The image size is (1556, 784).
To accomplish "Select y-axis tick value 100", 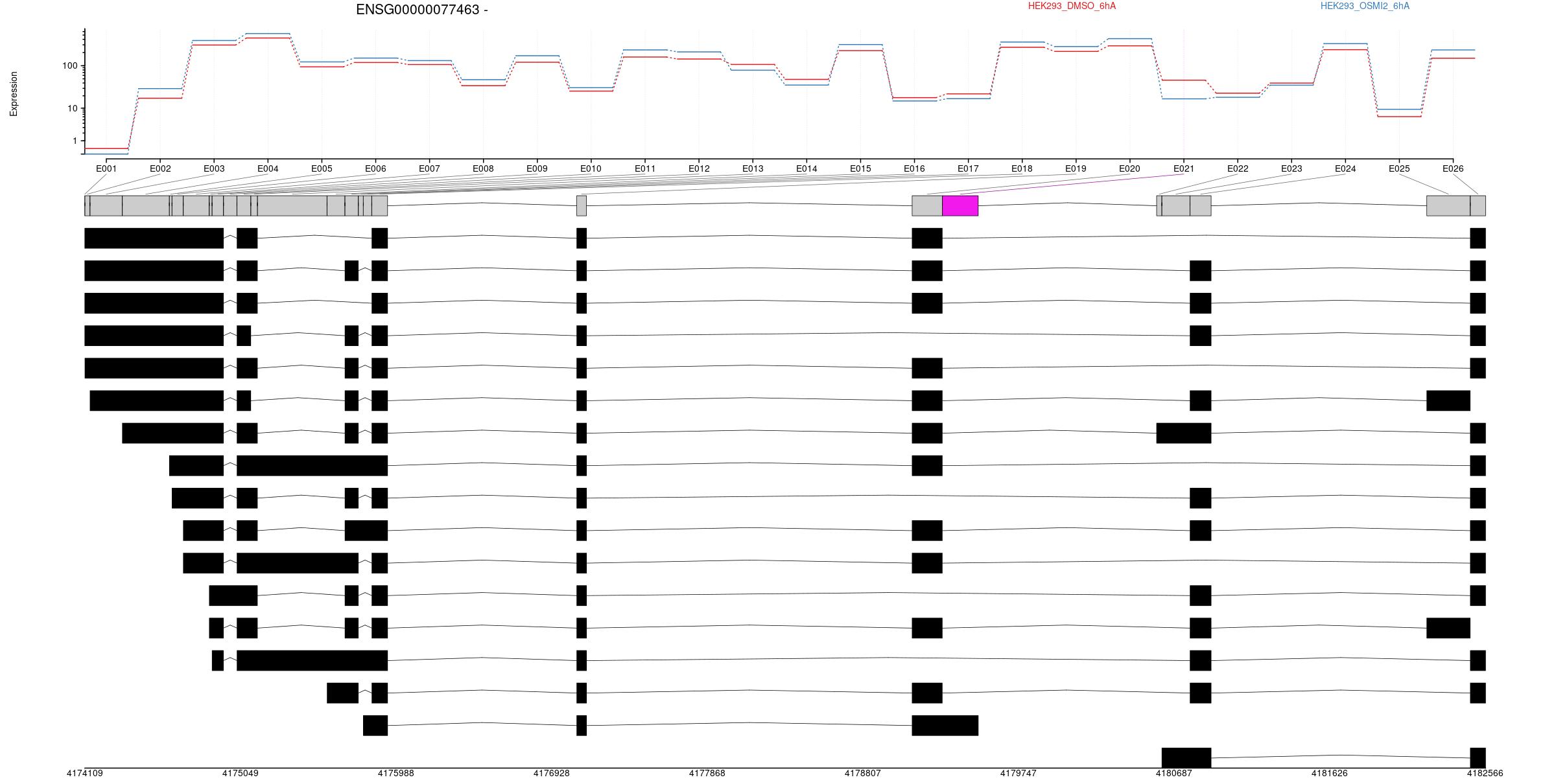I will [x=70, y=66].
